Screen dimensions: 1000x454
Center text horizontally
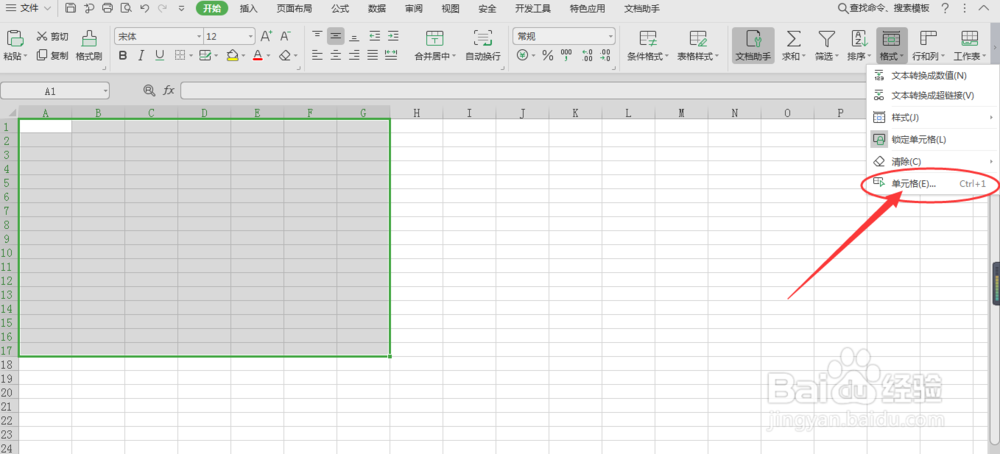336,55
